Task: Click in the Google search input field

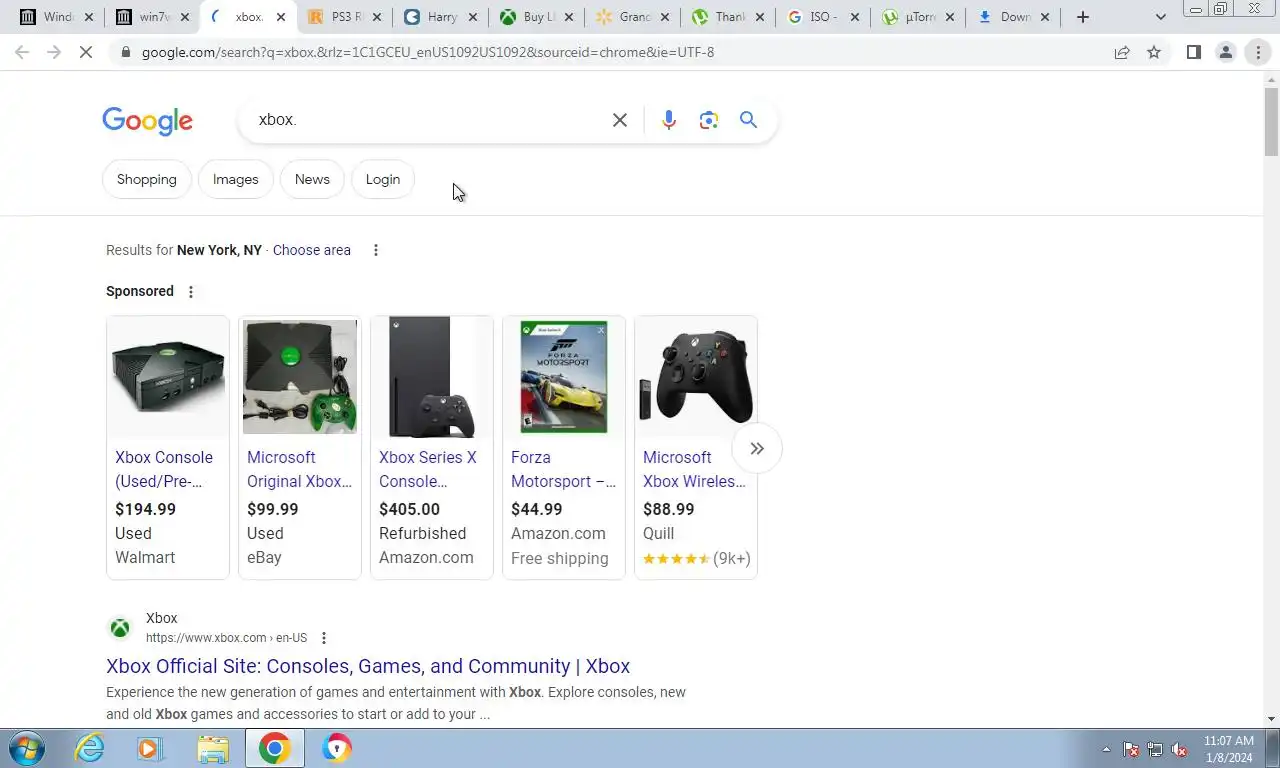Action: click(430, 120)
